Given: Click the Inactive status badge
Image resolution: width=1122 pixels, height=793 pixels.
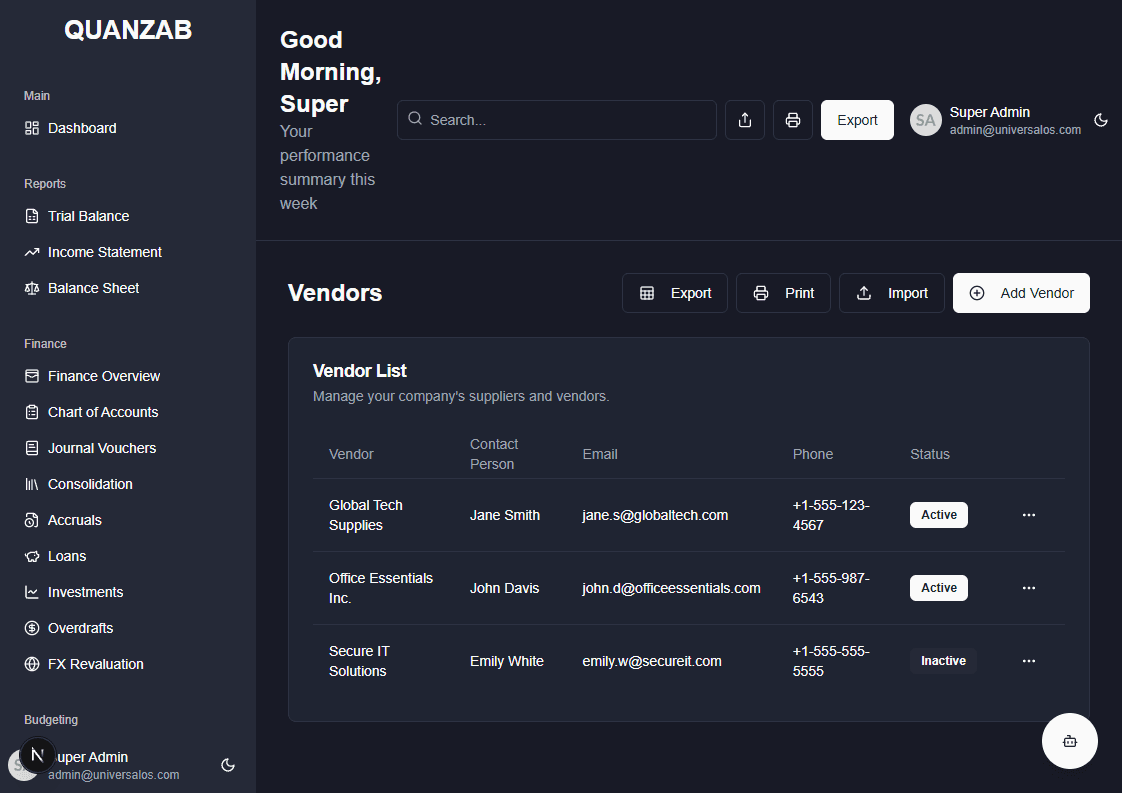Looking at the screenshot, I should 943,661.
